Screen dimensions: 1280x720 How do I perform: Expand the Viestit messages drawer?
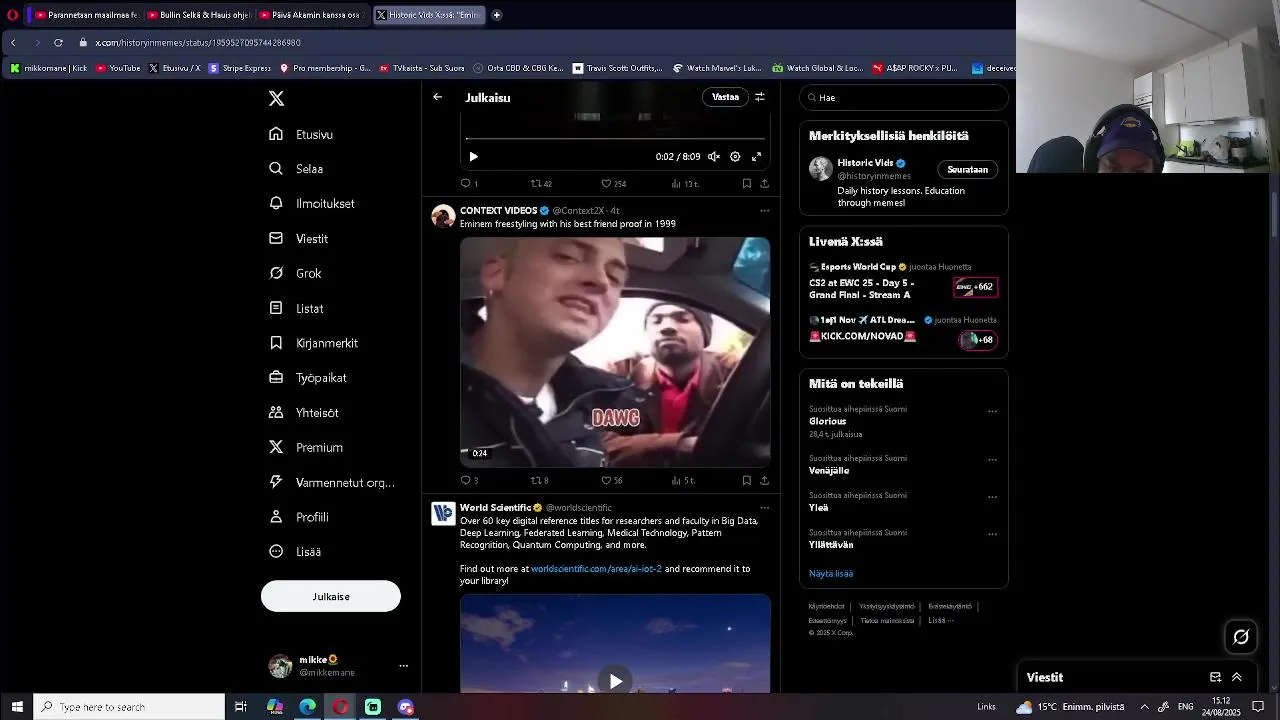[x=1236, y=677]
